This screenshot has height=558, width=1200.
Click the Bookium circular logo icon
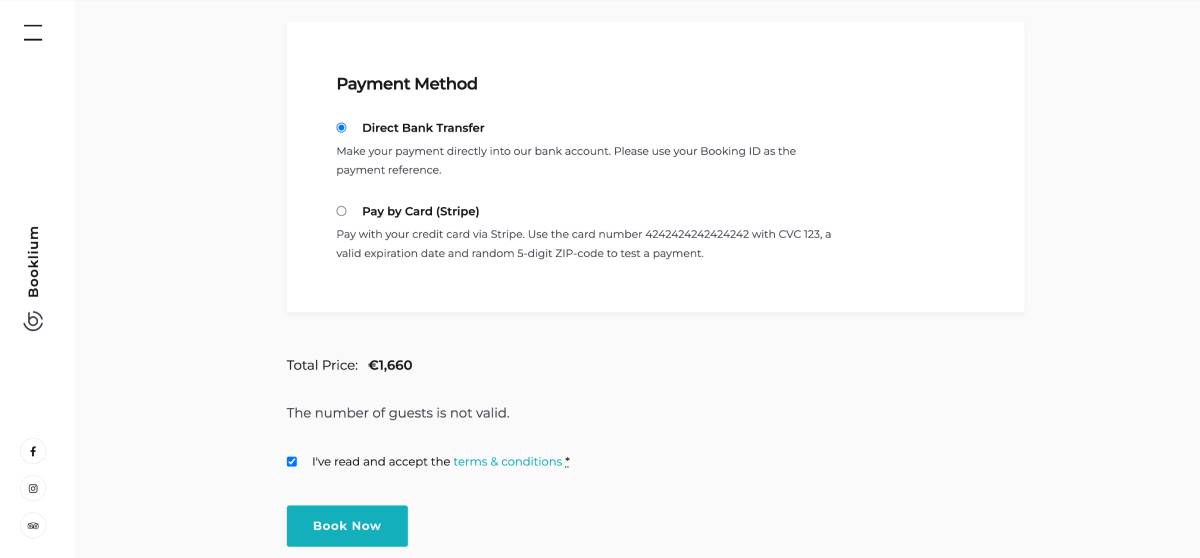(33, 321)
